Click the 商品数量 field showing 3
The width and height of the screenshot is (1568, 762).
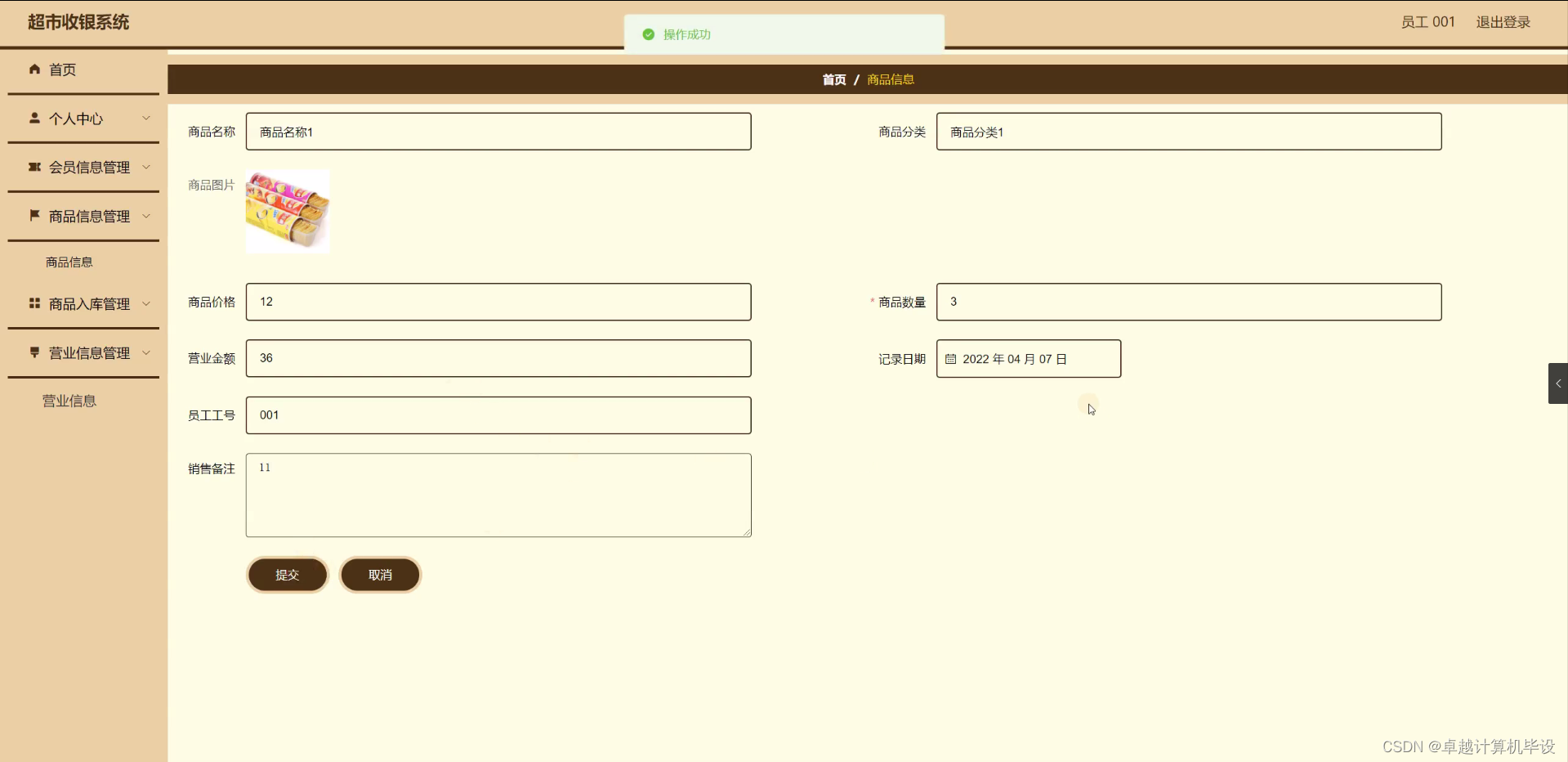coord(1189,302)
